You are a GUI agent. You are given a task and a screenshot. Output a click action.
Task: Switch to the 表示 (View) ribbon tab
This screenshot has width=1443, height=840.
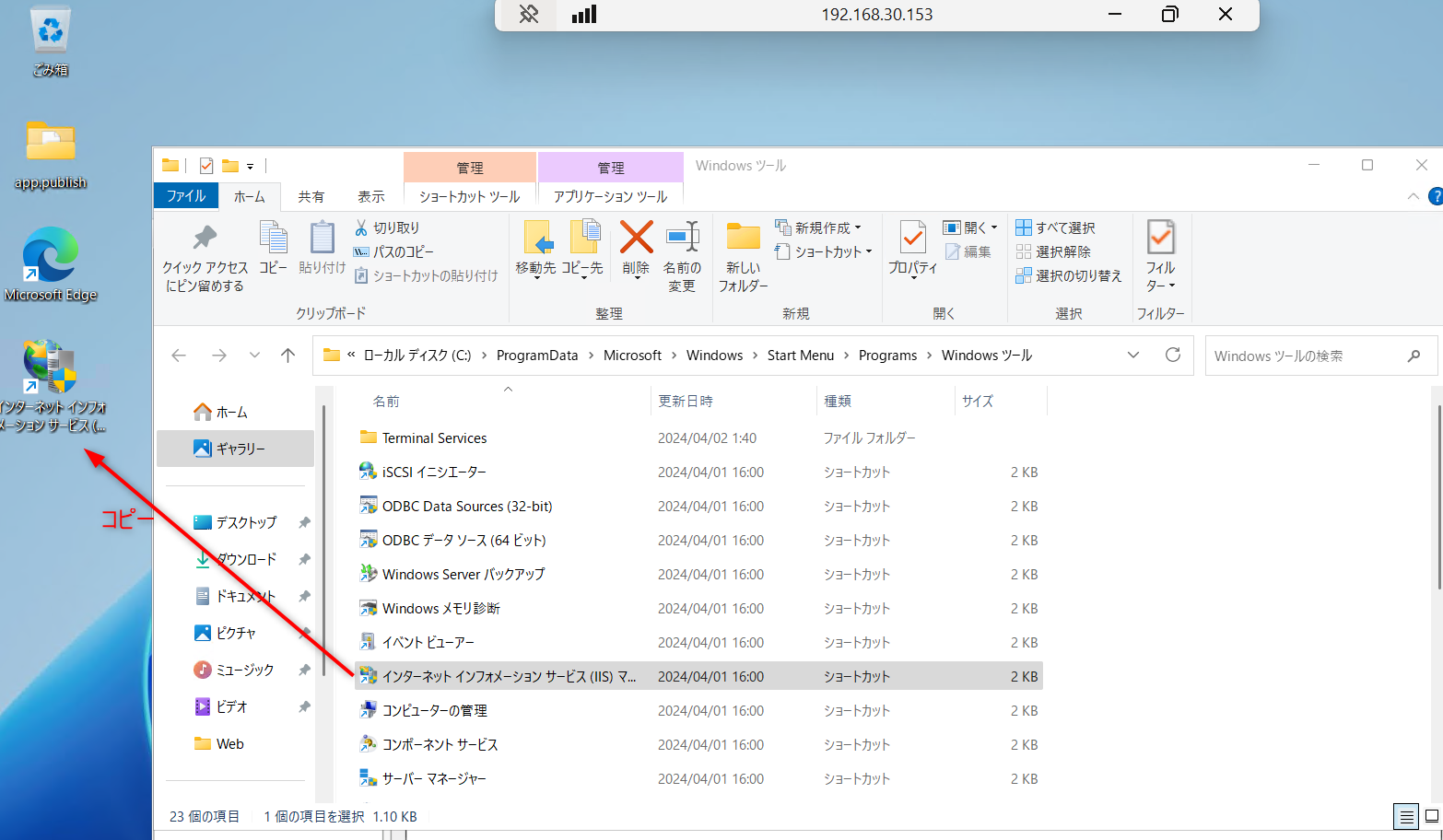click(x=371, y=196)
